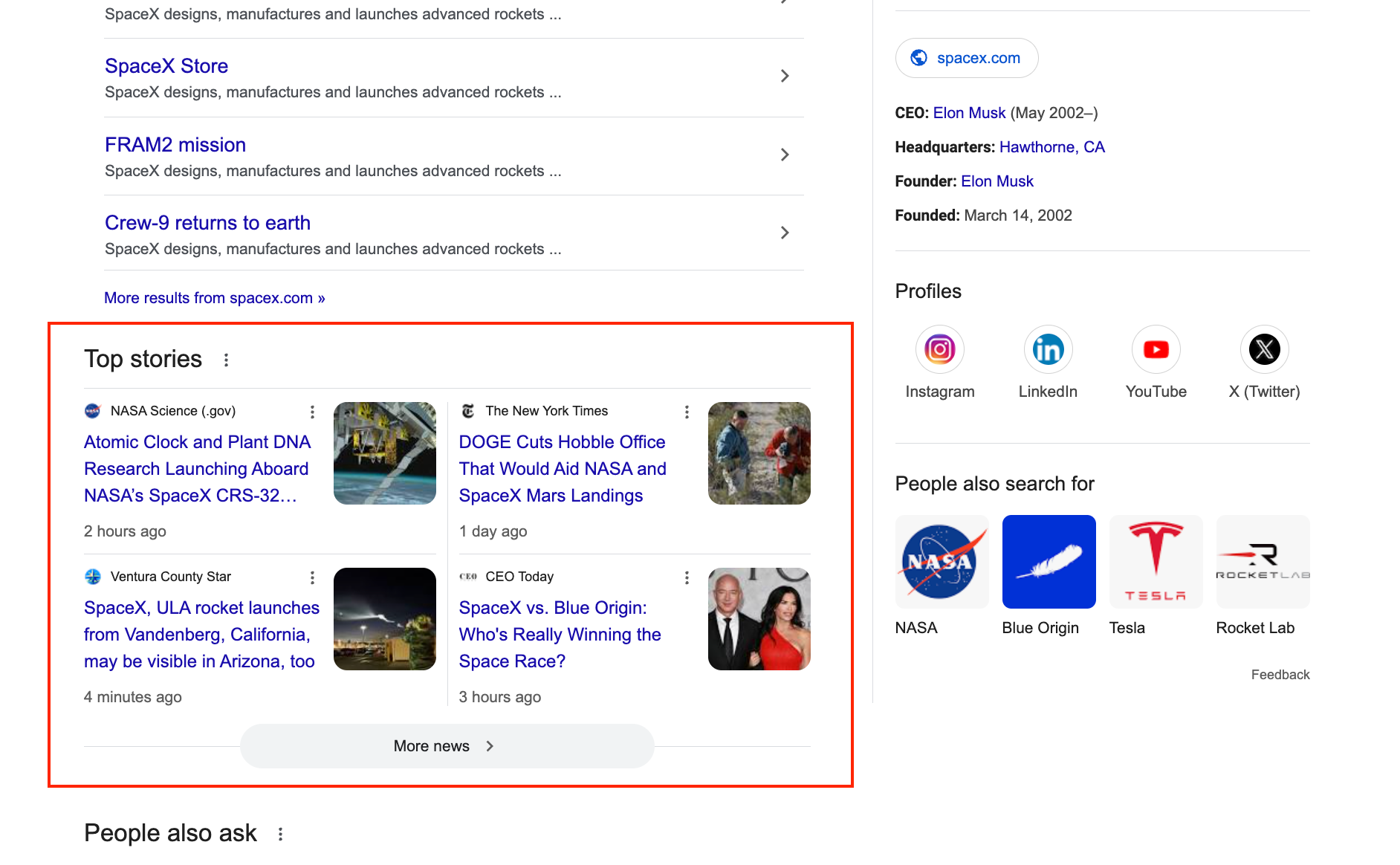Open options for Ventura County Star story
The width and height of the screenshot is (1400, 865).
coord(312,577)
